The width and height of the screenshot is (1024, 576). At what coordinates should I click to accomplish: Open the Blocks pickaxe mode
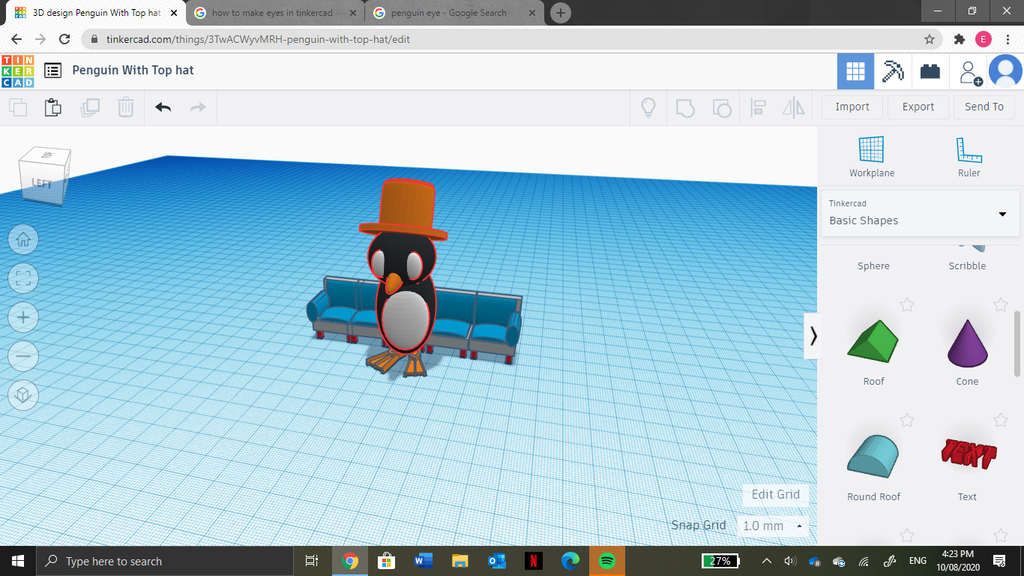coord(893,71)
